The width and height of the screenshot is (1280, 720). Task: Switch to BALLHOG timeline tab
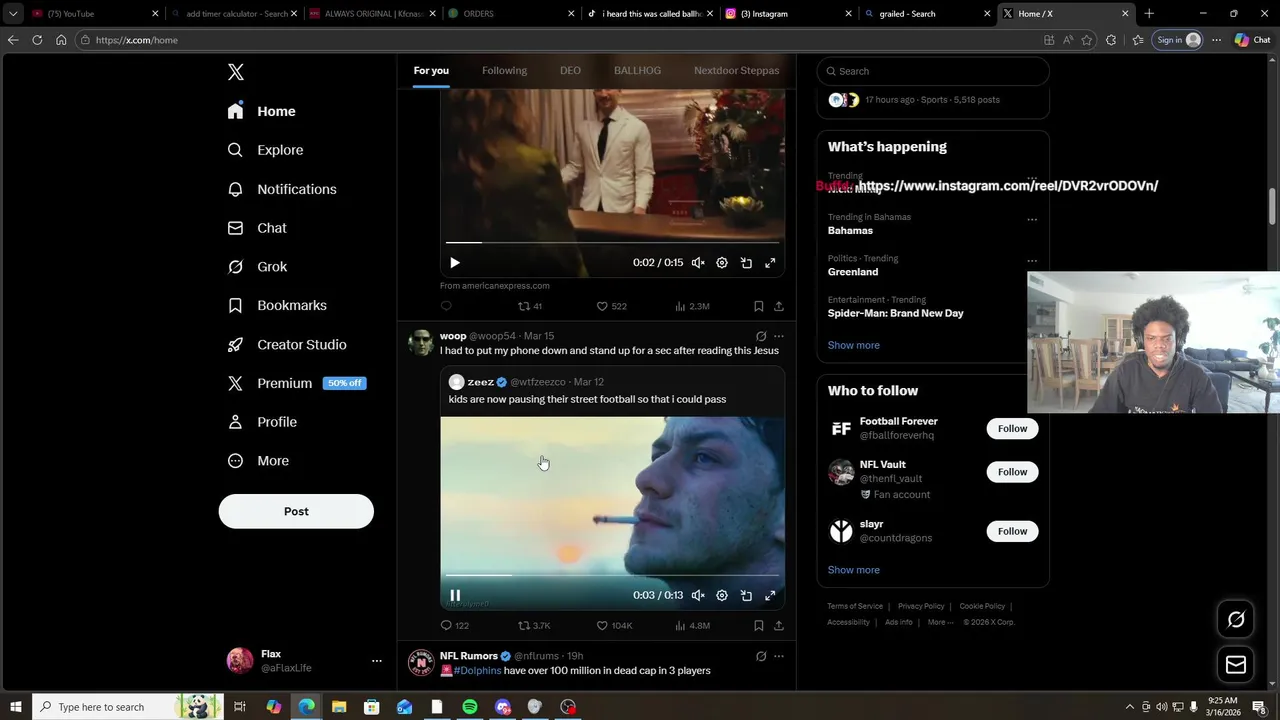pos(637,70)
